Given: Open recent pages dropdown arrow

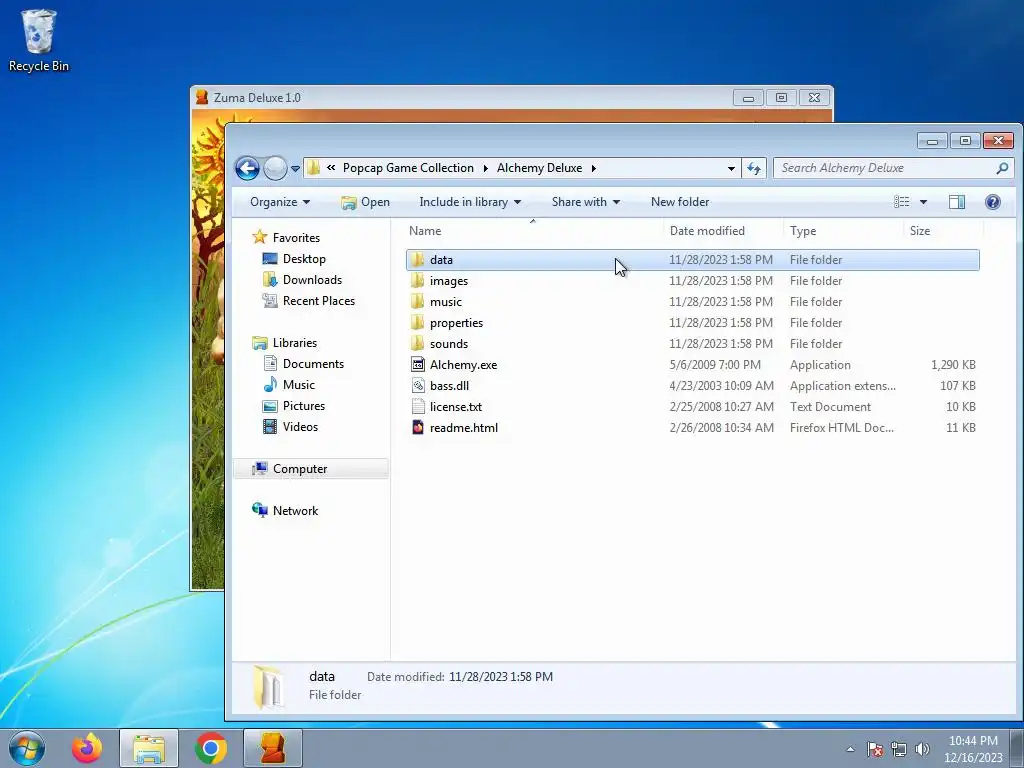Looking at the screenshot, I should point(295,168).
